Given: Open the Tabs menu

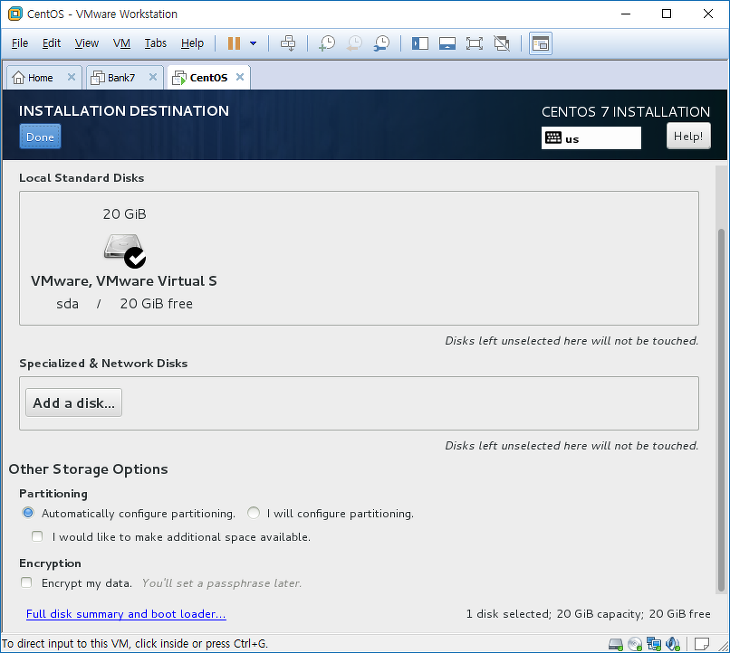Looking at the screenshot, I should click(155, 43).
